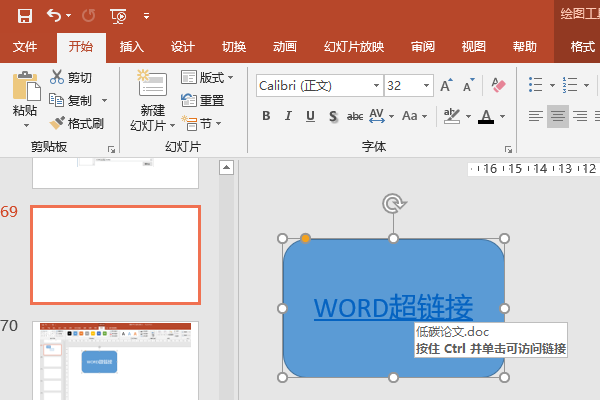Click the Cut (剪切) scissors icon

(x=57, y=78)
